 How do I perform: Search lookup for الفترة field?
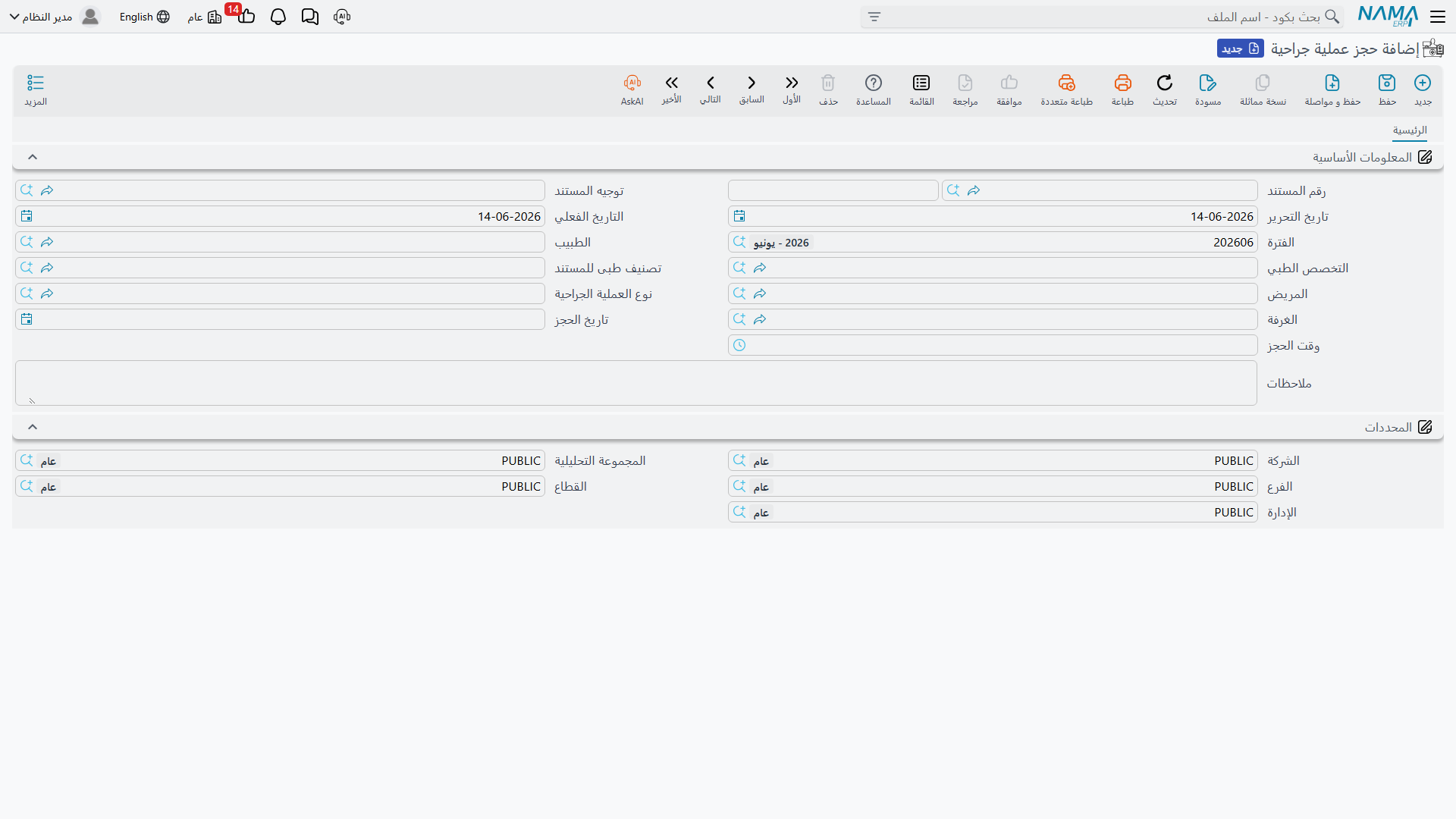point(739,242)
